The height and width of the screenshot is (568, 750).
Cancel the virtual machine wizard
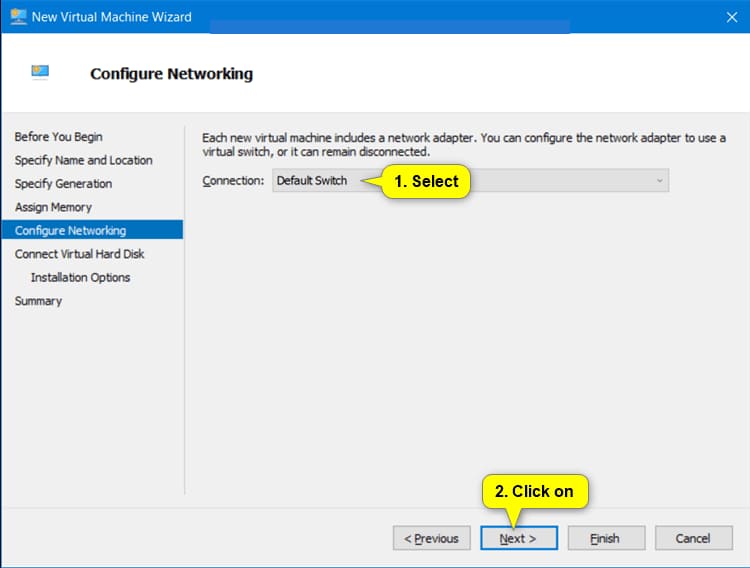(692, 538)
